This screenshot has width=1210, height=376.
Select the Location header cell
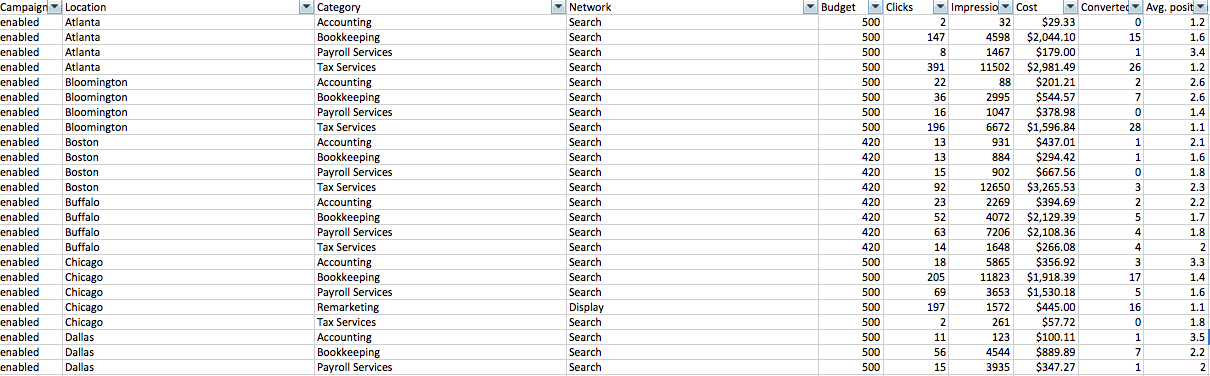(188, 7)
